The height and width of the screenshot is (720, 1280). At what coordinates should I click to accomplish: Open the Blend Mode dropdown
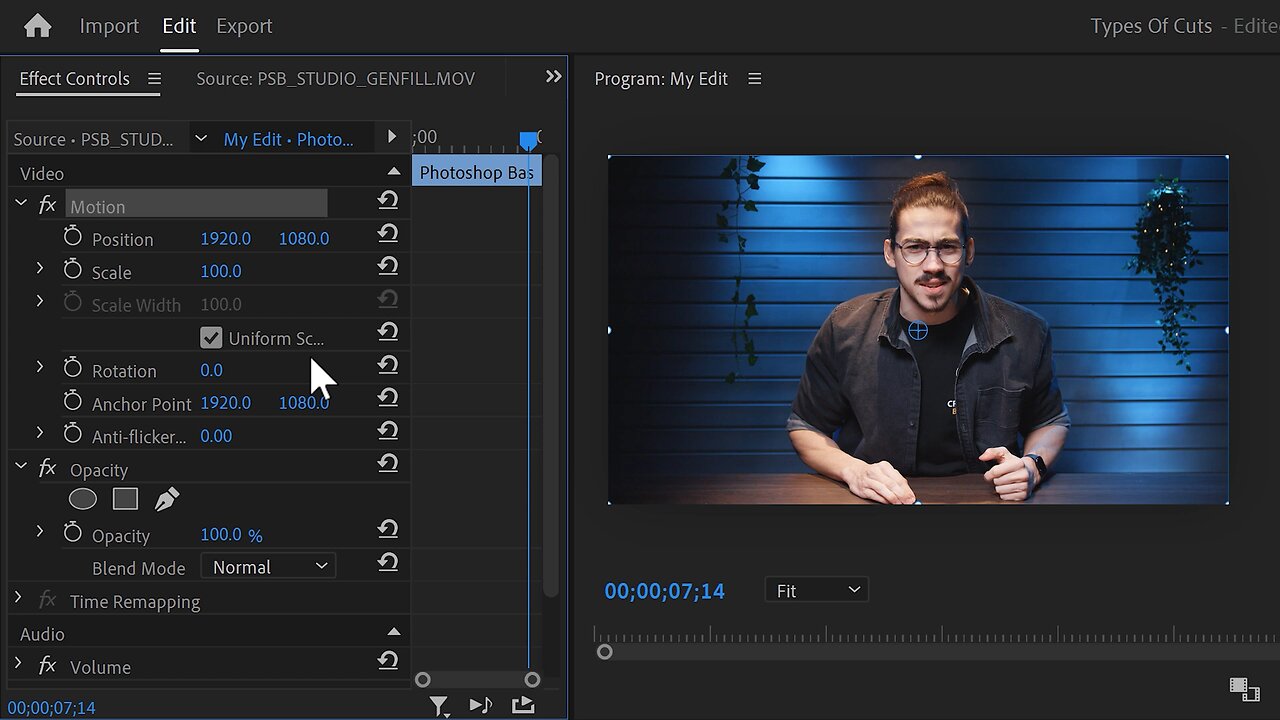click(268, 567)
